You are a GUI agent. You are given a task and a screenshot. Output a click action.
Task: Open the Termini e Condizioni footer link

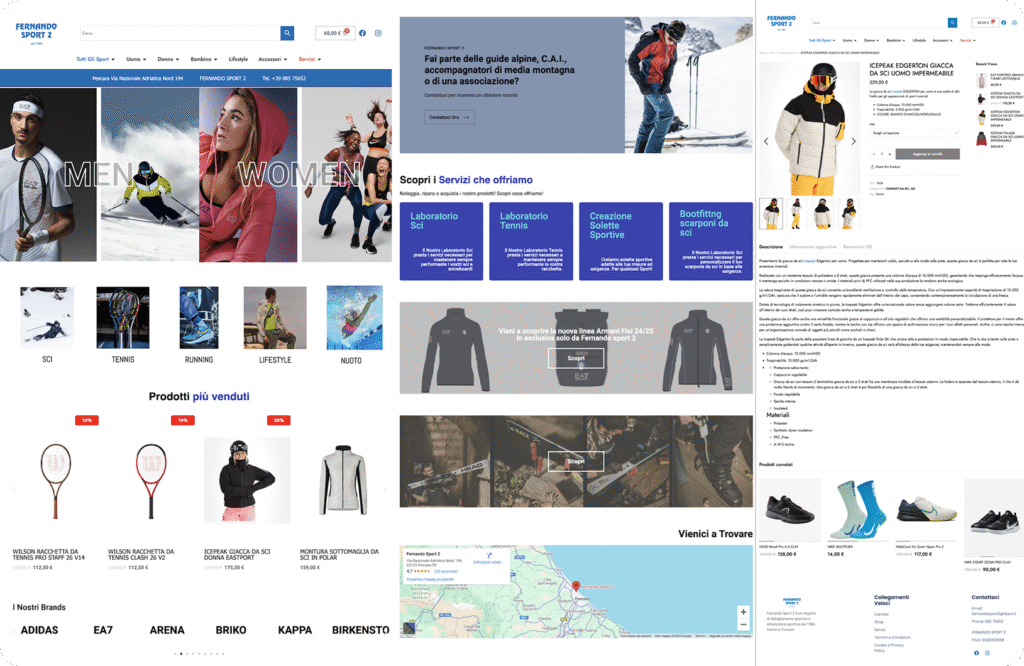[x=892, y=637]
